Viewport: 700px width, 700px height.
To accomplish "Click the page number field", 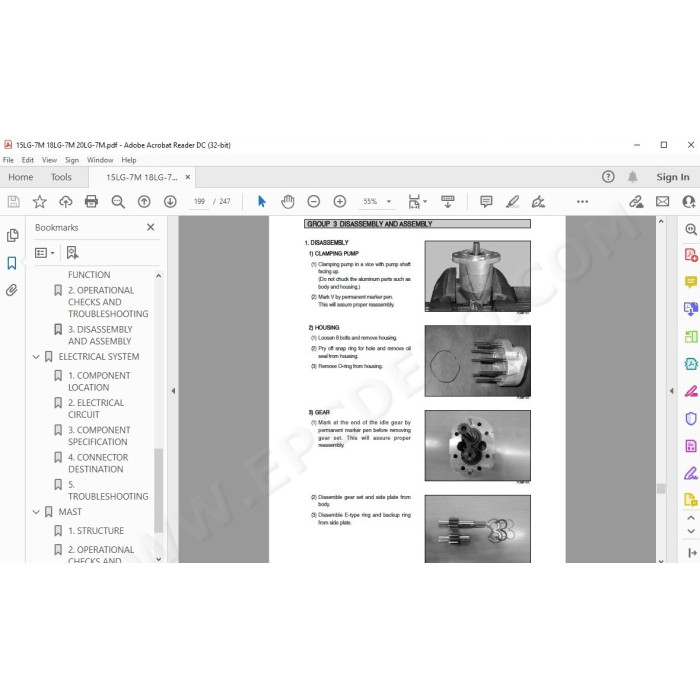I will (199, 202).
